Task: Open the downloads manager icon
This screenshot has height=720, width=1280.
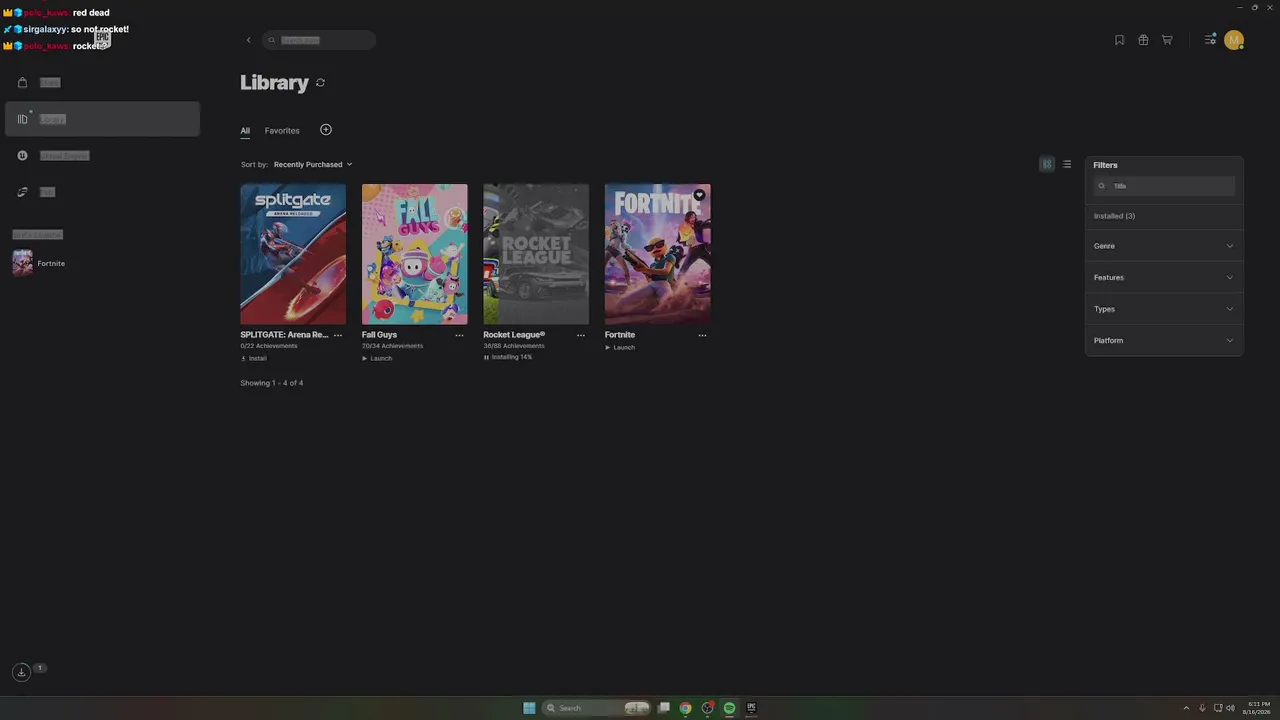Action: tap(21, 672)
